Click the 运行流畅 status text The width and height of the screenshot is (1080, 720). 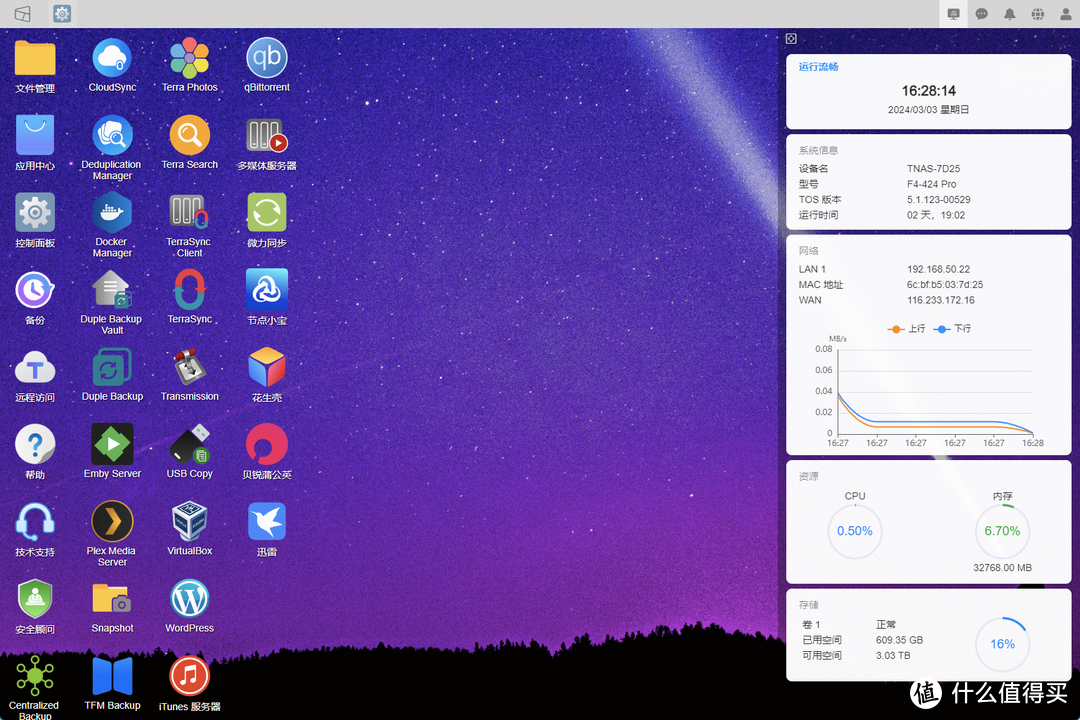[818, 67]
